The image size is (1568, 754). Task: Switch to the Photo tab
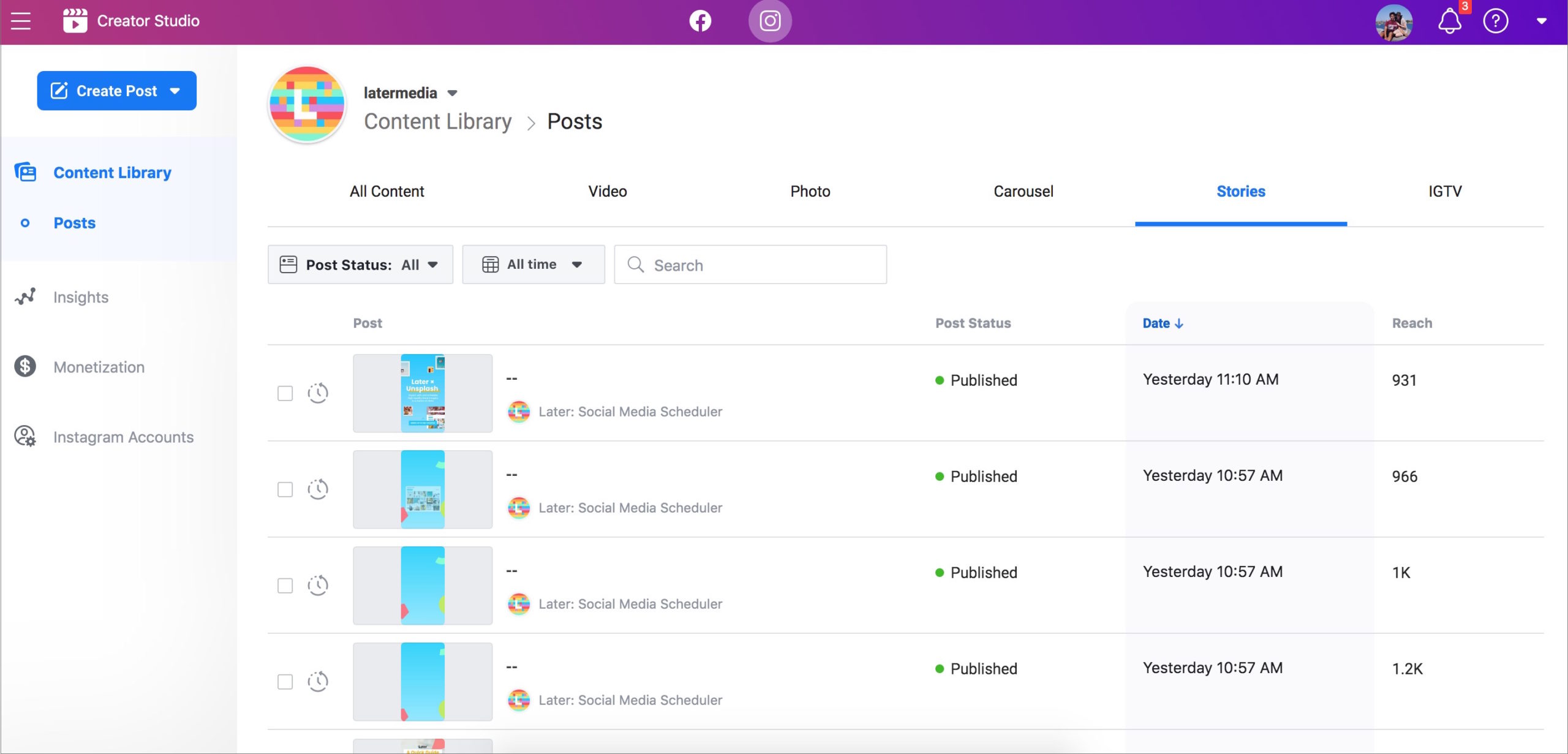coord(810,191)
